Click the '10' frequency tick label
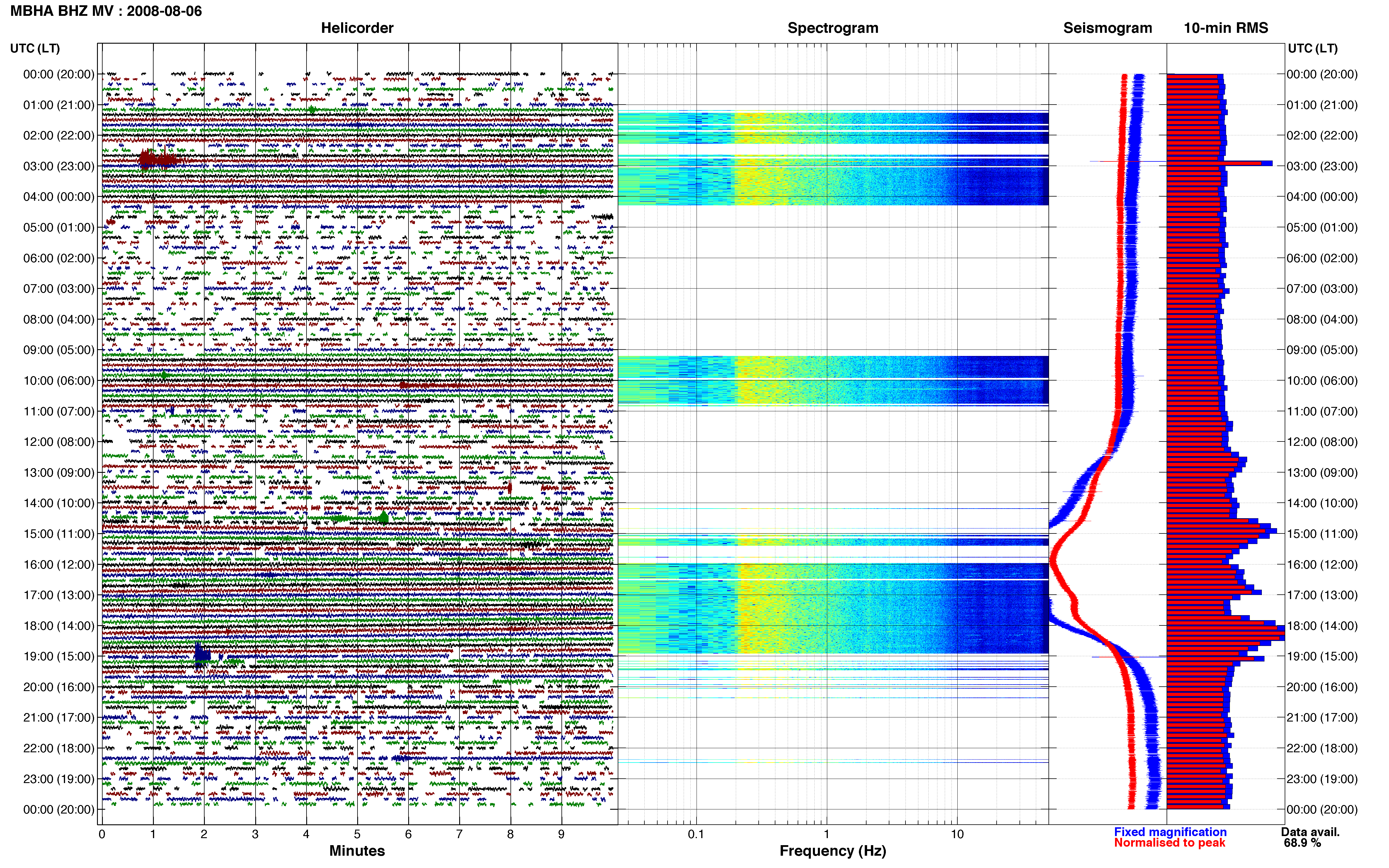The height and width of the screenshot is (868, 1389). click(x=957, y=834)
